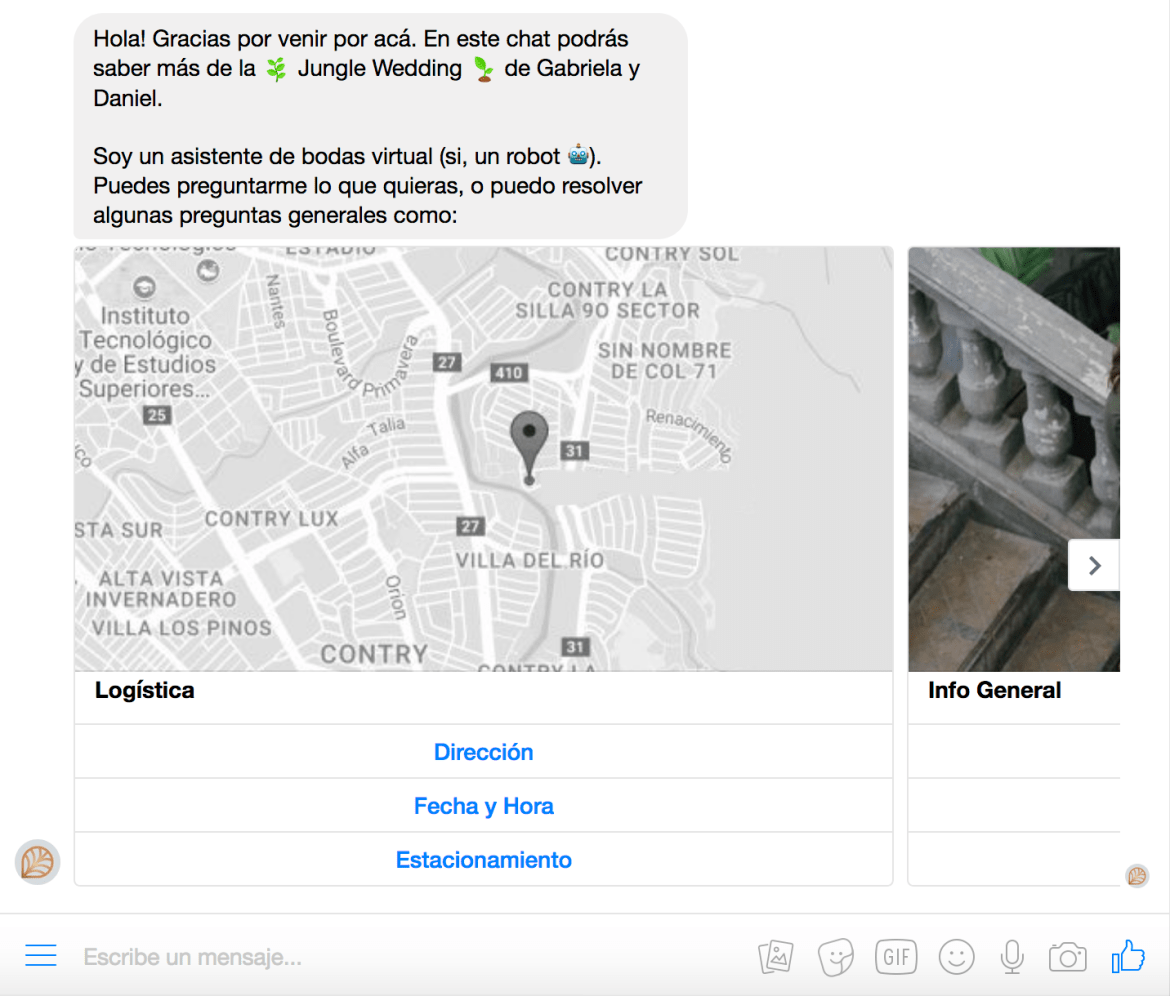
Task: Click the photo attachment icon
Action: [x=776, y=956]
